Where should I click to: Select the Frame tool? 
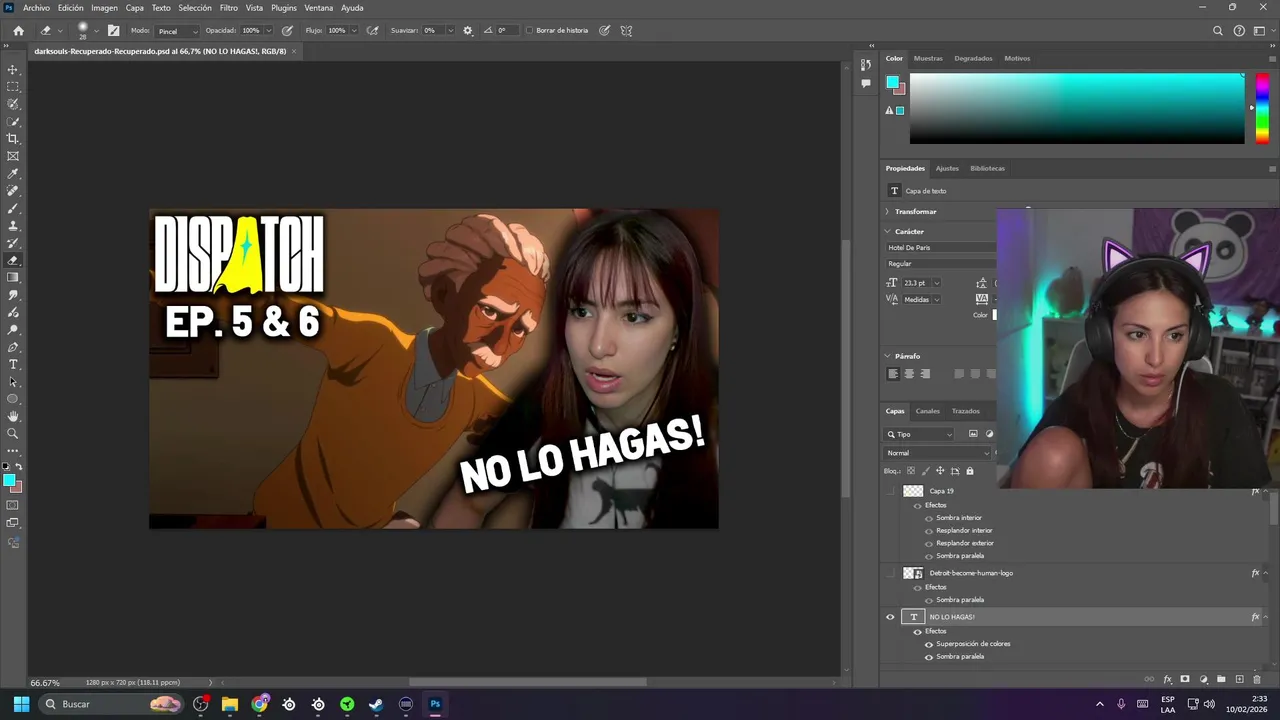13,156
